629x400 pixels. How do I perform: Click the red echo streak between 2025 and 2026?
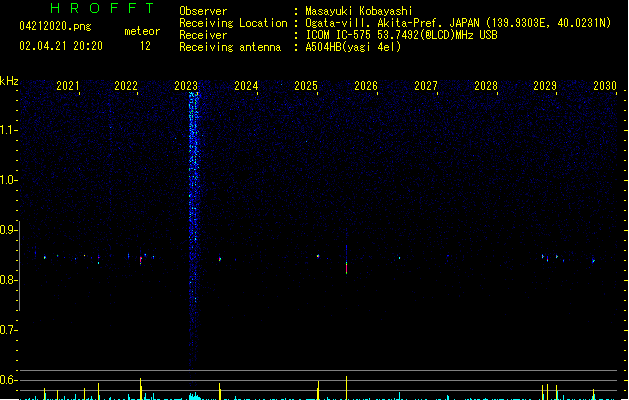(347, 268)
